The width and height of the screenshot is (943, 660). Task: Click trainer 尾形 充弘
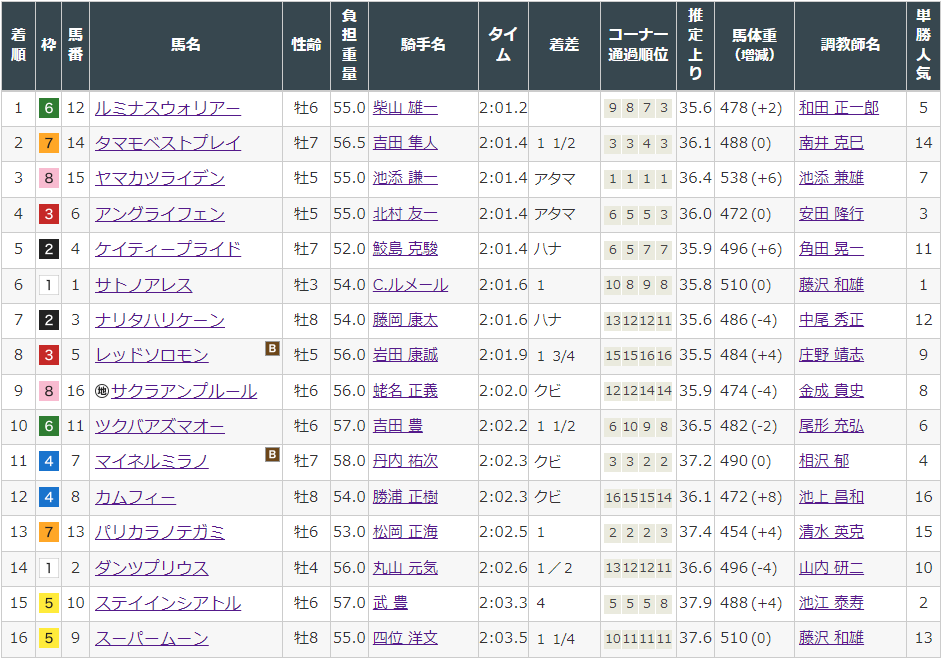pos(831,426)
